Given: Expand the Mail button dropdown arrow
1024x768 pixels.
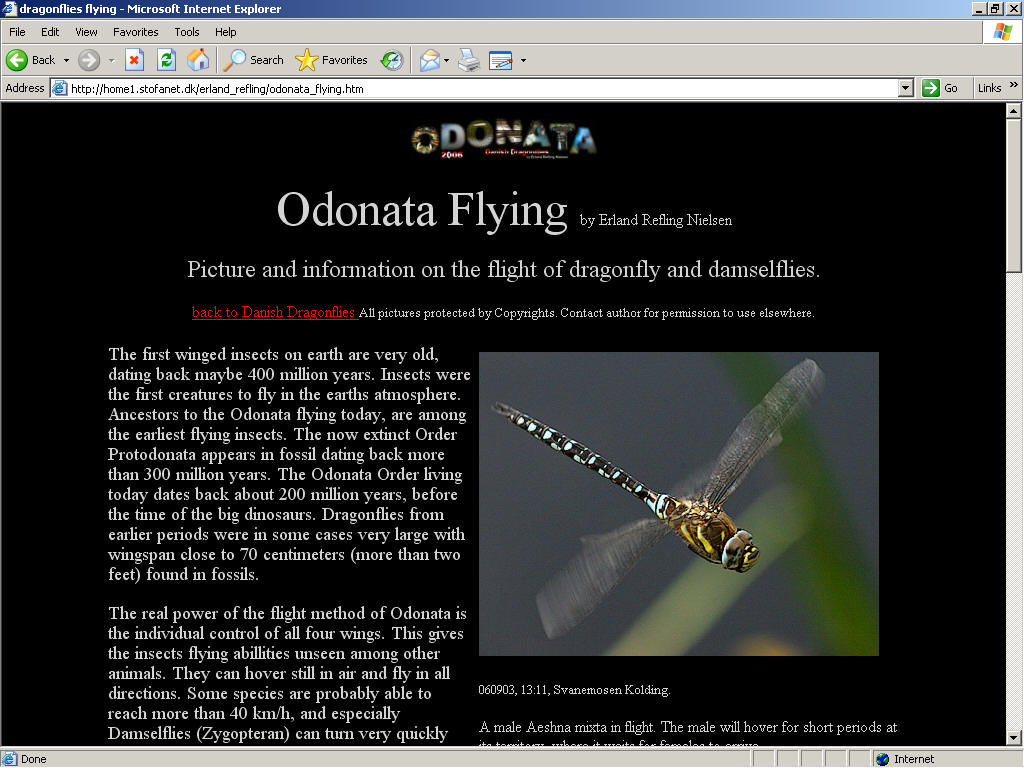Looking at the screenshot, I should tap(446, 60).
